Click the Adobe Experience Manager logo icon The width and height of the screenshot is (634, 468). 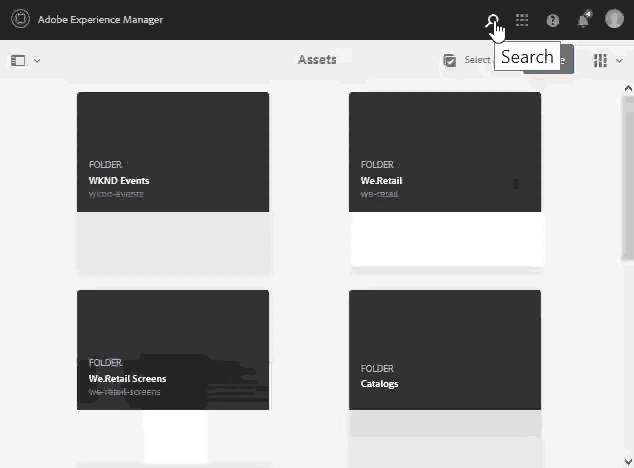20,19
